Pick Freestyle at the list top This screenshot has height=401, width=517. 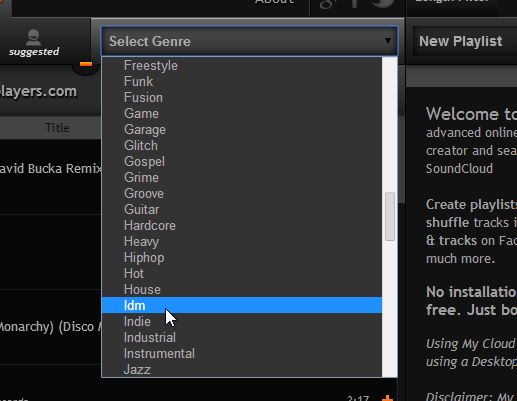pyautogui.click(x=242, y=65)
